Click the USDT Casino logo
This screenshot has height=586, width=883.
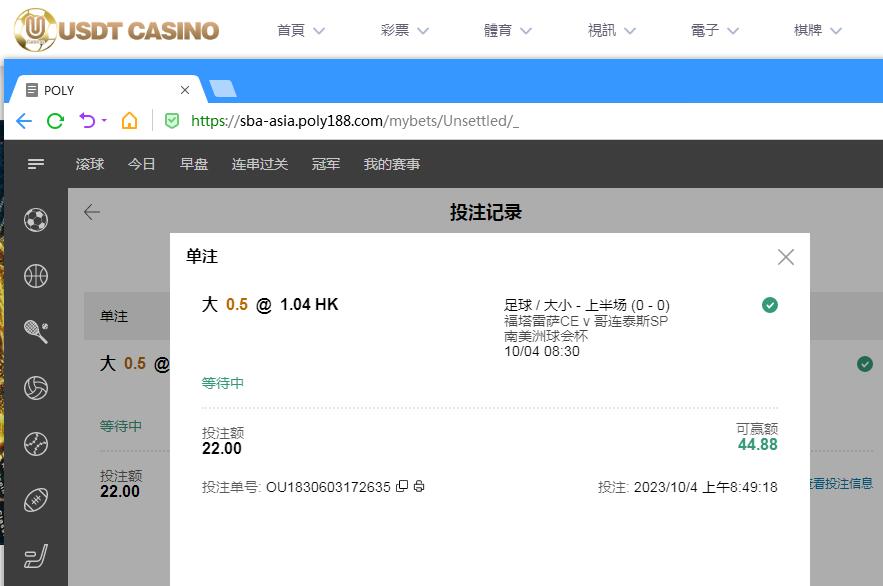coord(117,30)
